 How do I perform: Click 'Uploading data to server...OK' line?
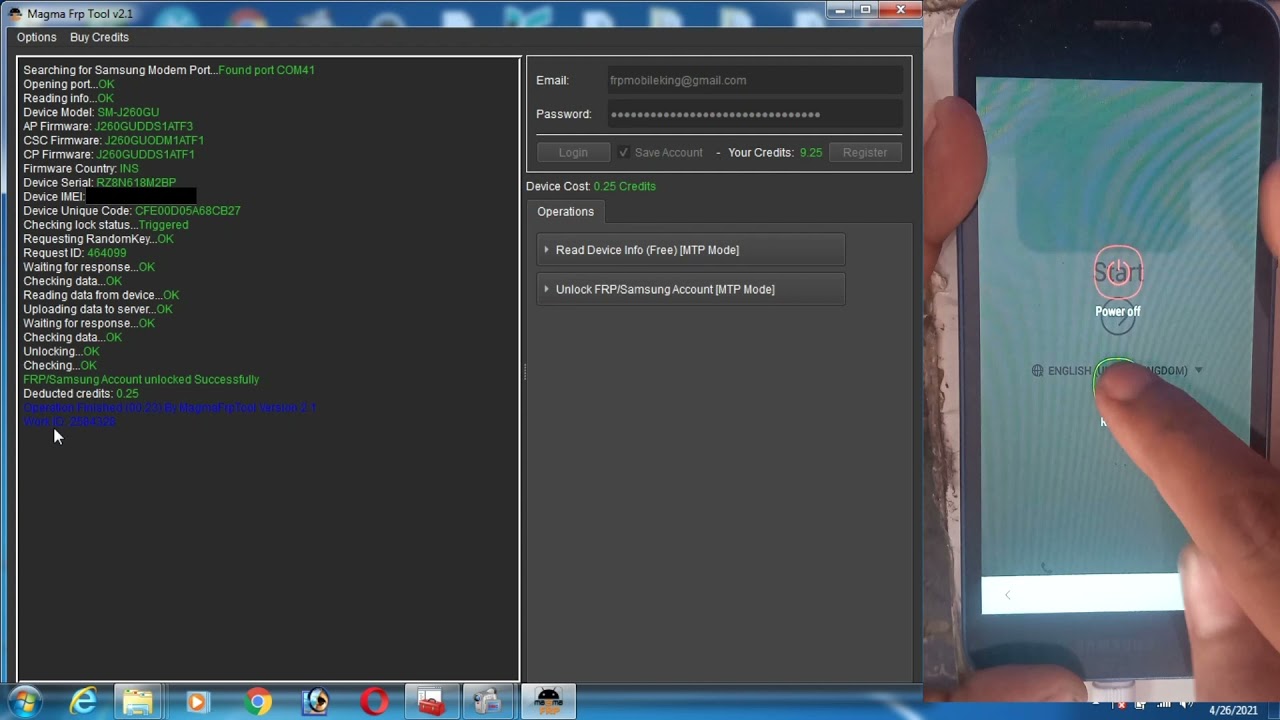coord(98,308)
